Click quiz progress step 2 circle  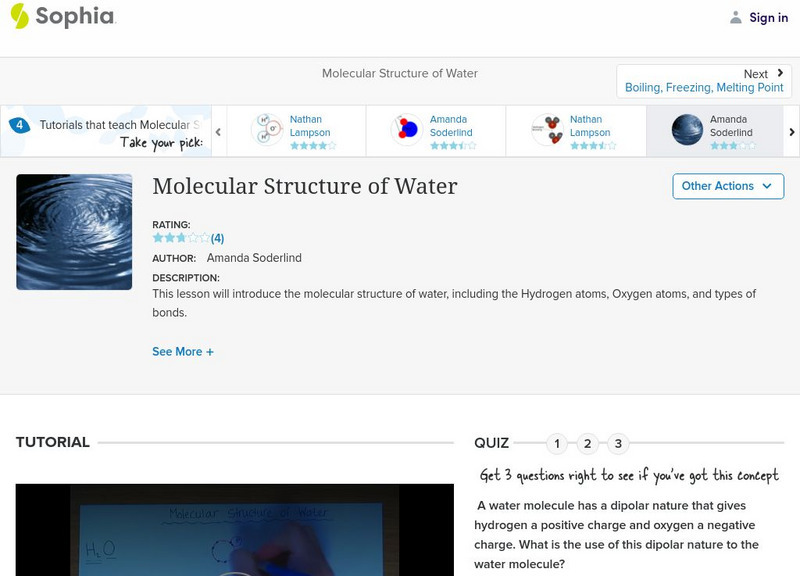click(x=589, y=441)
